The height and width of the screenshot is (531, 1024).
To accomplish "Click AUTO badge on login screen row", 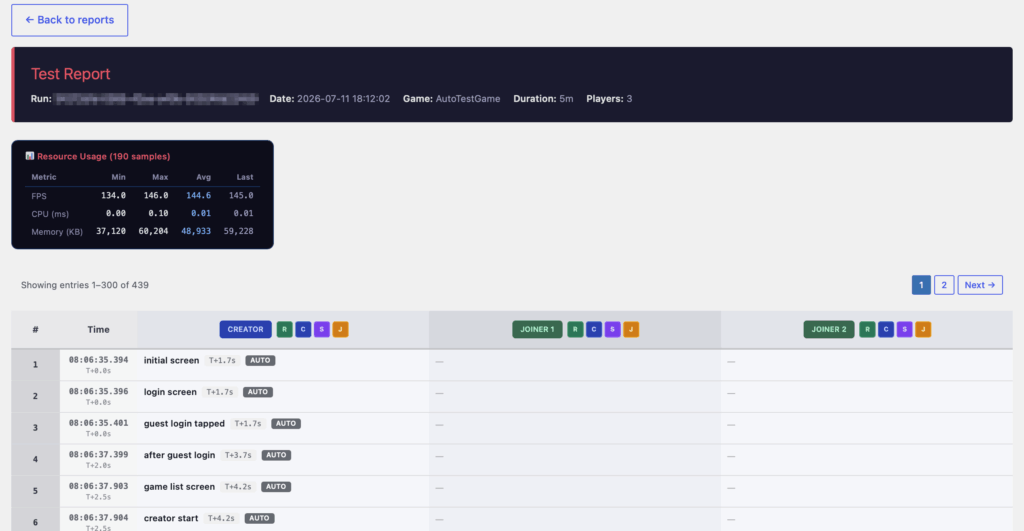I will pyautogui.click(x=258, y=392).
